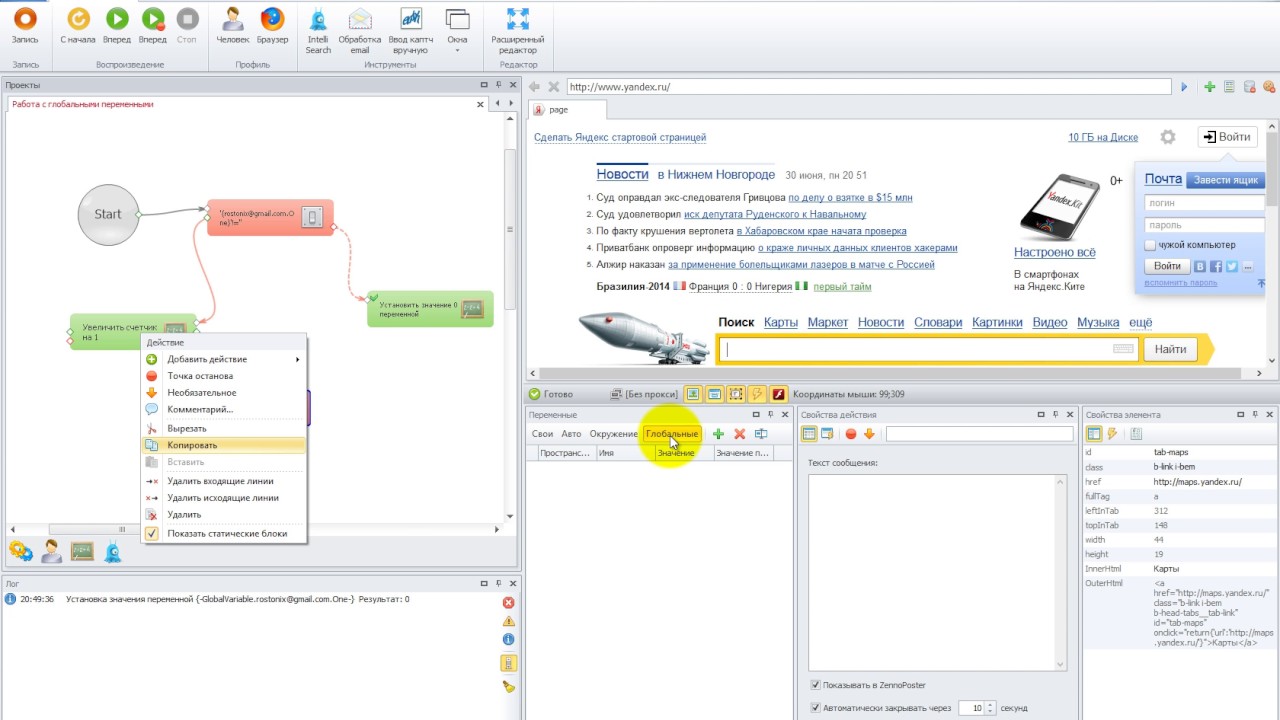The image size is (1280, 720).
Task: Launch the Intelli Search tool
Action: coord(318,31)
